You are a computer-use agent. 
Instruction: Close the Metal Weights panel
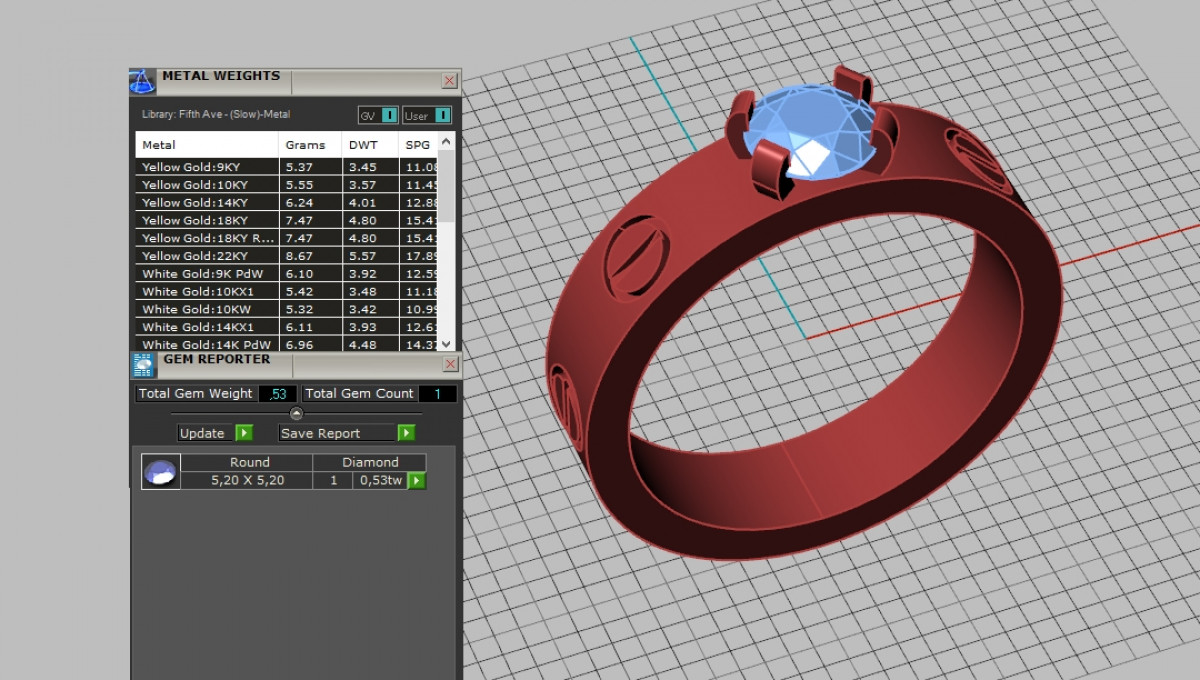pos(449,81)
